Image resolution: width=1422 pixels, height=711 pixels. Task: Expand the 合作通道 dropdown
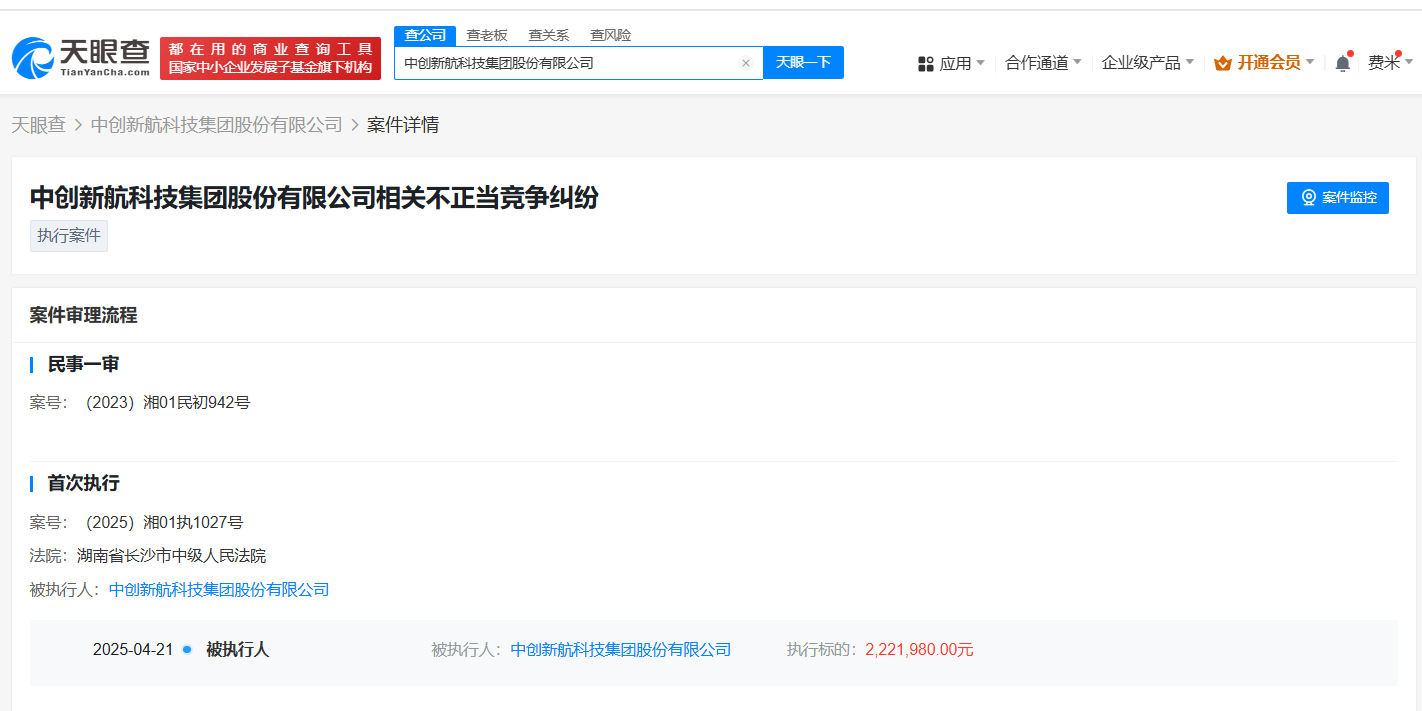pyautogui.click(x=1043, y=63)
